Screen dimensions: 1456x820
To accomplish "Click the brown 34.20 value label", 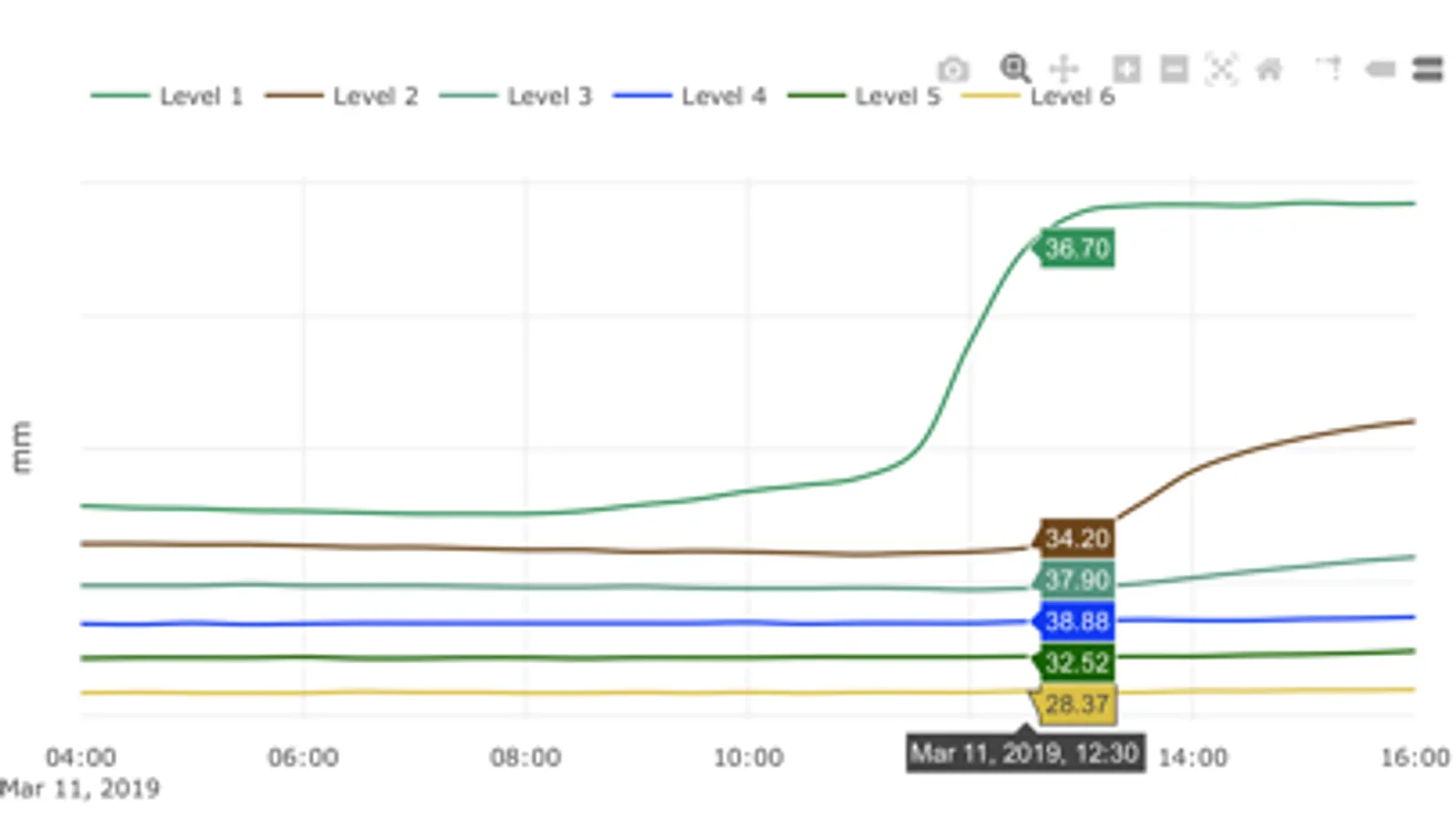I will pyautogui.click(x=1074, y=538).
